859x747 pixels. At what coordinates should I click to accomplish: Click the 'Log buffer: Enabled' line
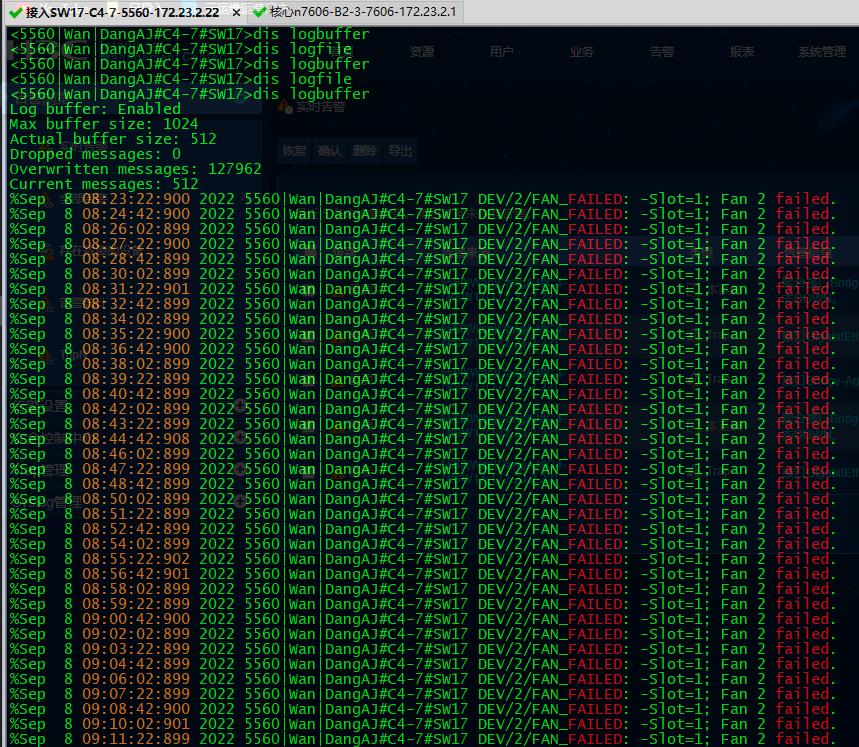click(x=95, y=109)
